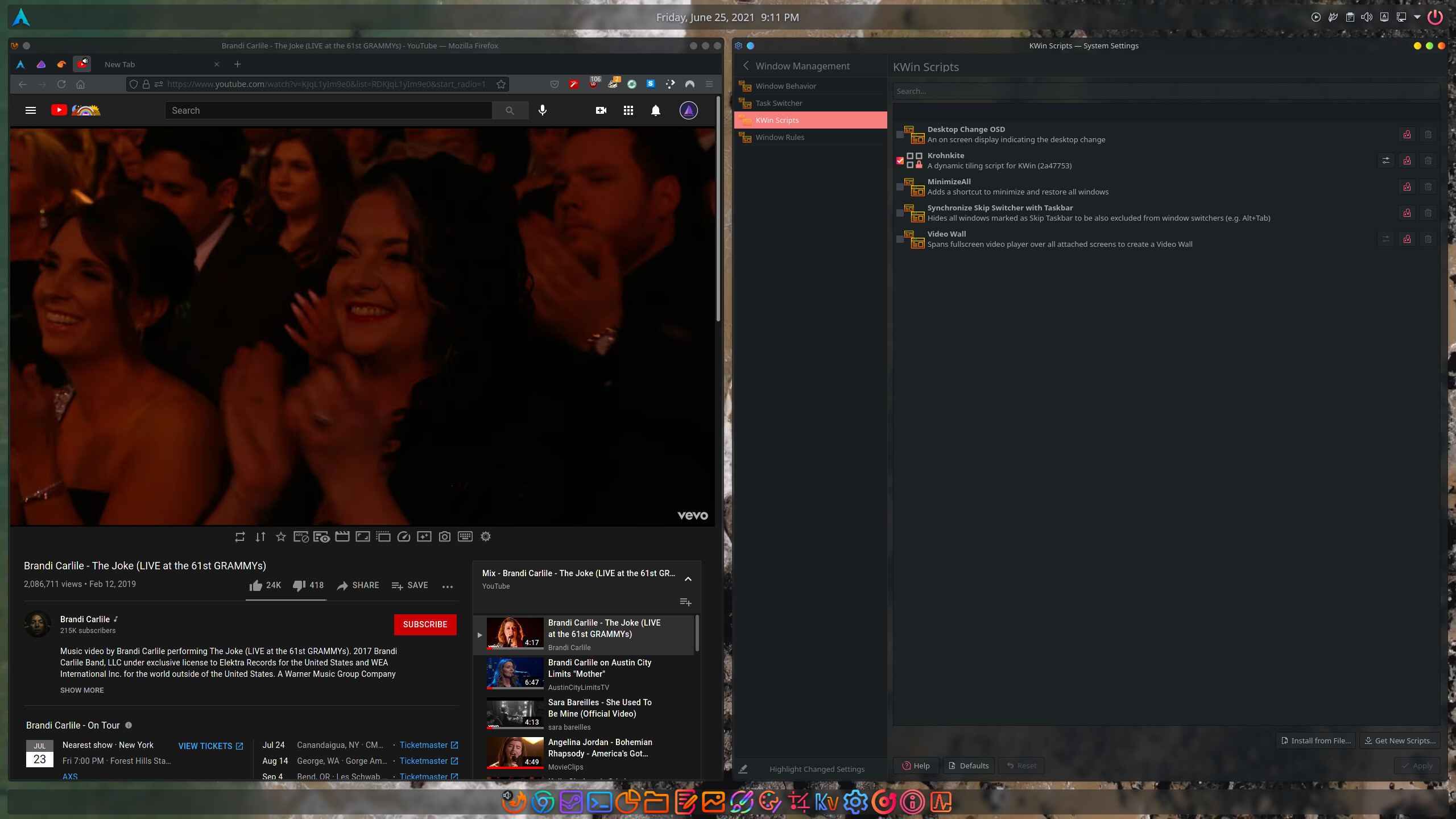Viewport: 1456px width, 819px height.
Task: Open a new Firefox tab with plus
Action: click(238, 64)
